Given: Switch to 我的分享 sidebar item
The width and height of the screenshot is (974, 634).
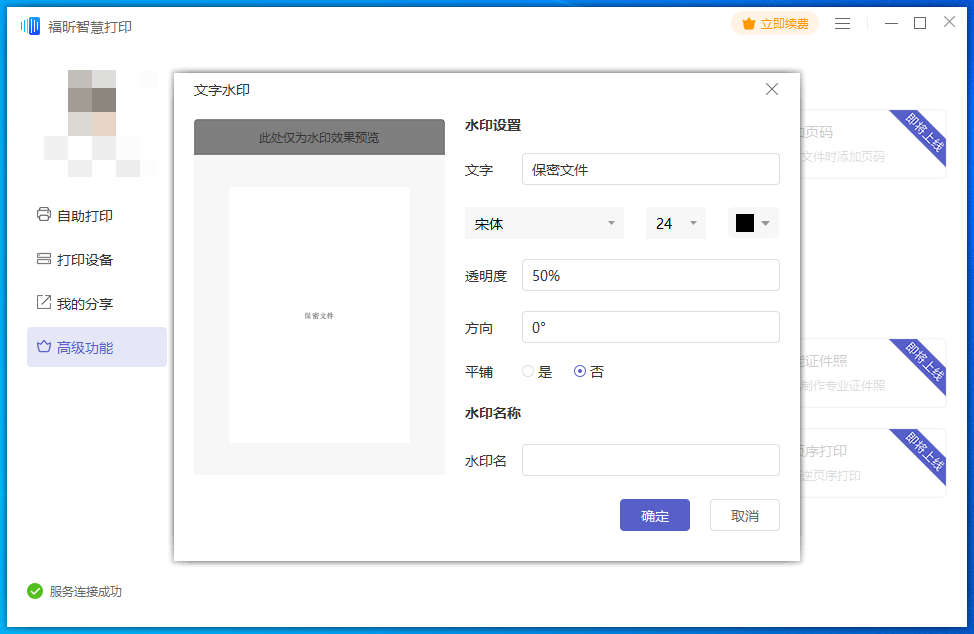Looking at the screenshot, I should click(x=85, y=303).
